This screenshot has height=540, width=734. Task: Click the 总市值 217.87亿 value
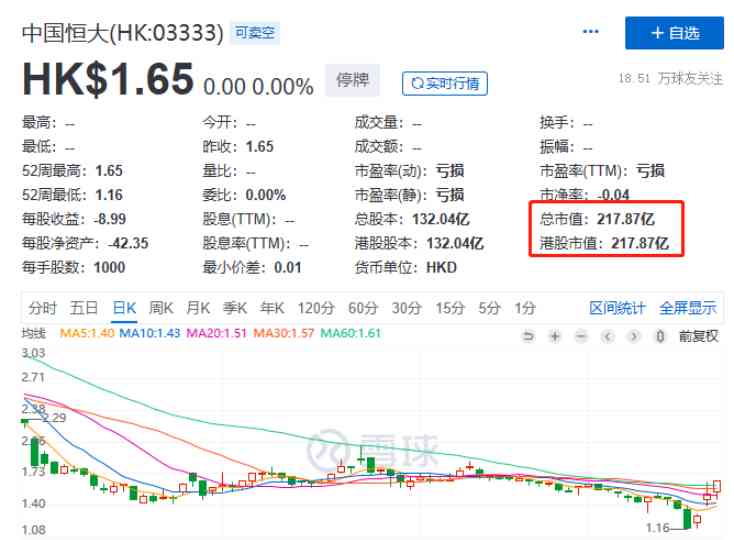click(x=625, y=219)
